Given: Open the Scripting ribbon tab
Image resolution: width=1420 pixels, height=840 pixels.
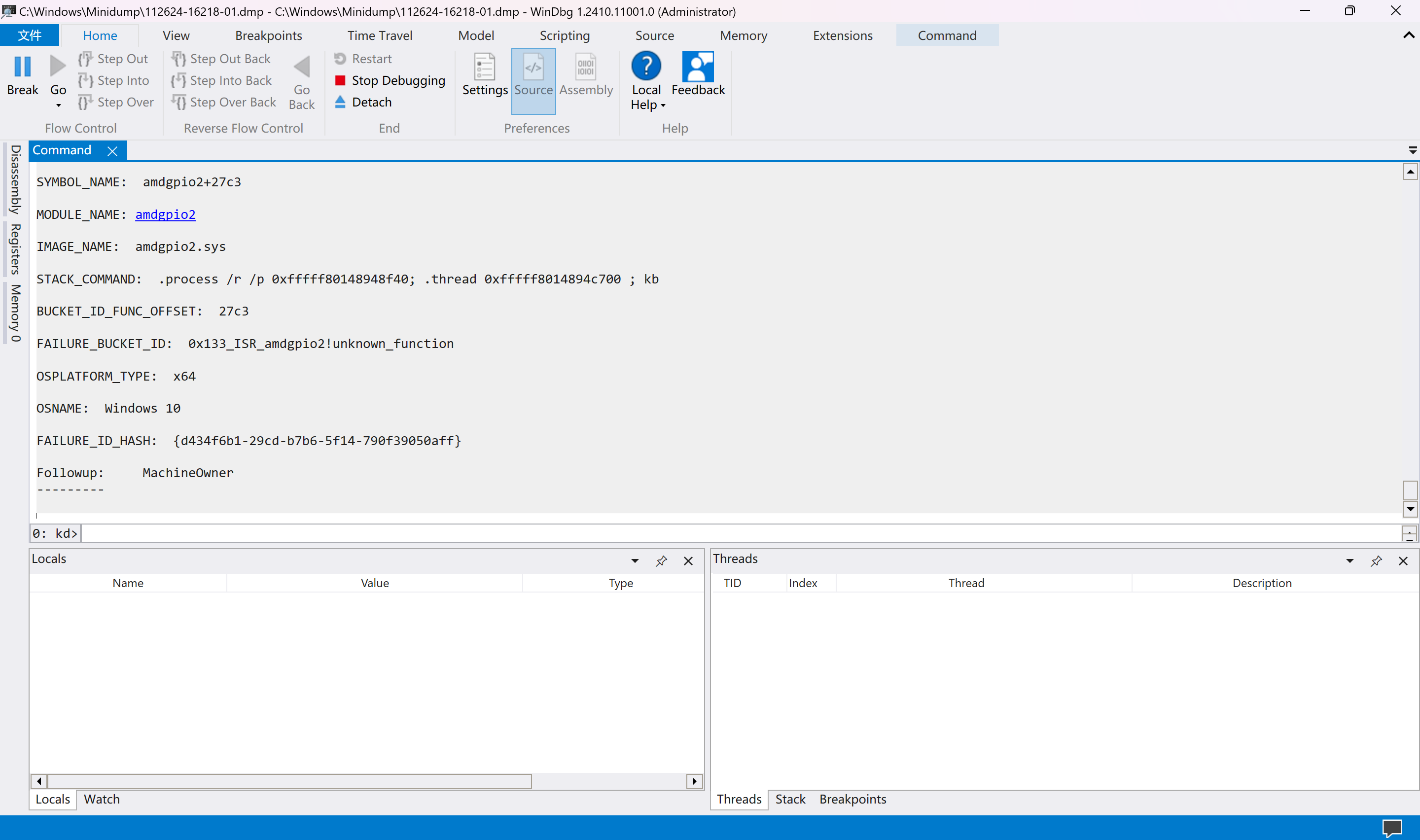Looking at the screenshot, I should (564, 35).
